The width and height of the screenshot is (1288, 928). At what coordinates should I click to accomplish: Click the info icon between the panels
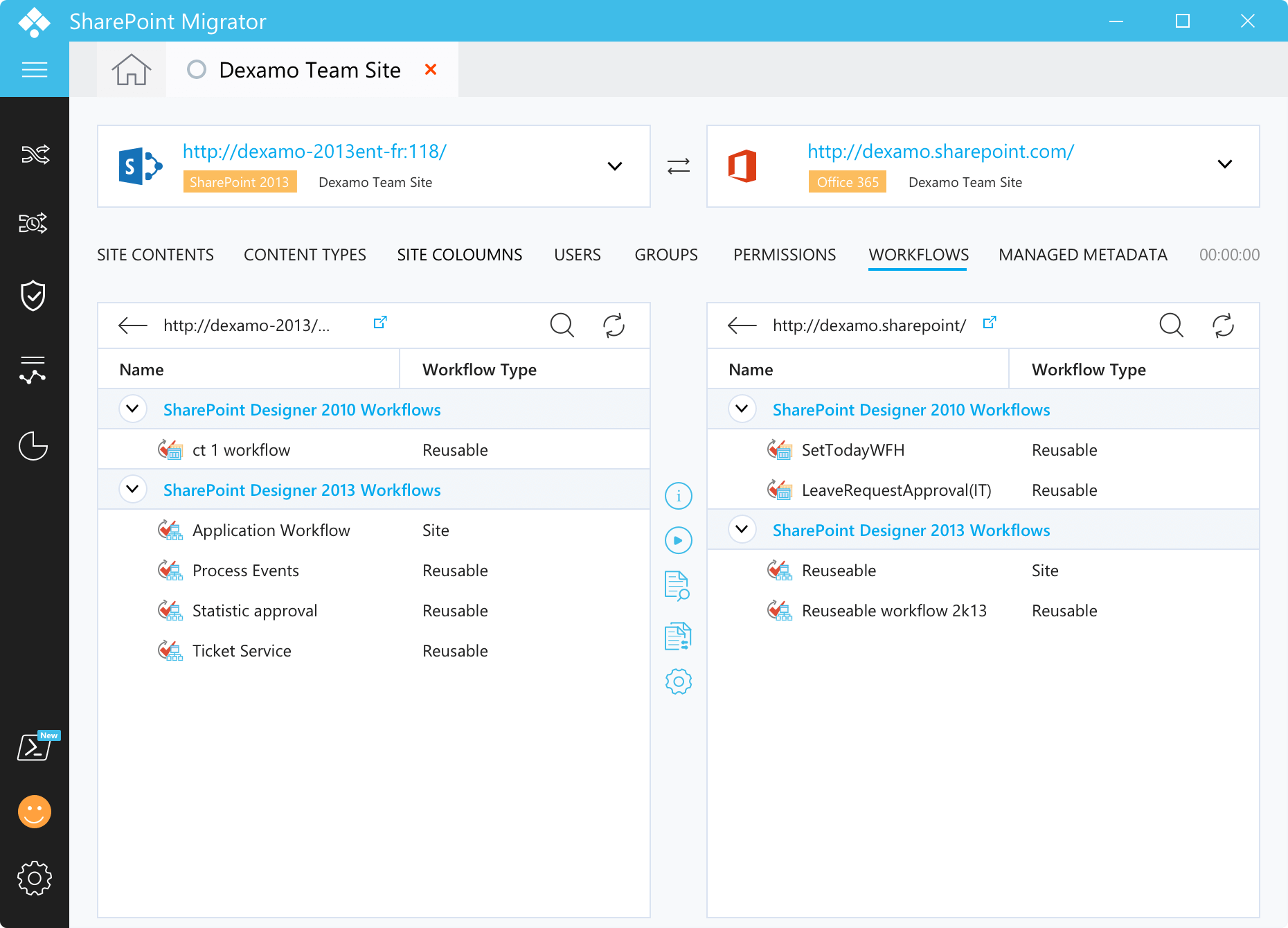pyautogui.click(x=679, y=496)
